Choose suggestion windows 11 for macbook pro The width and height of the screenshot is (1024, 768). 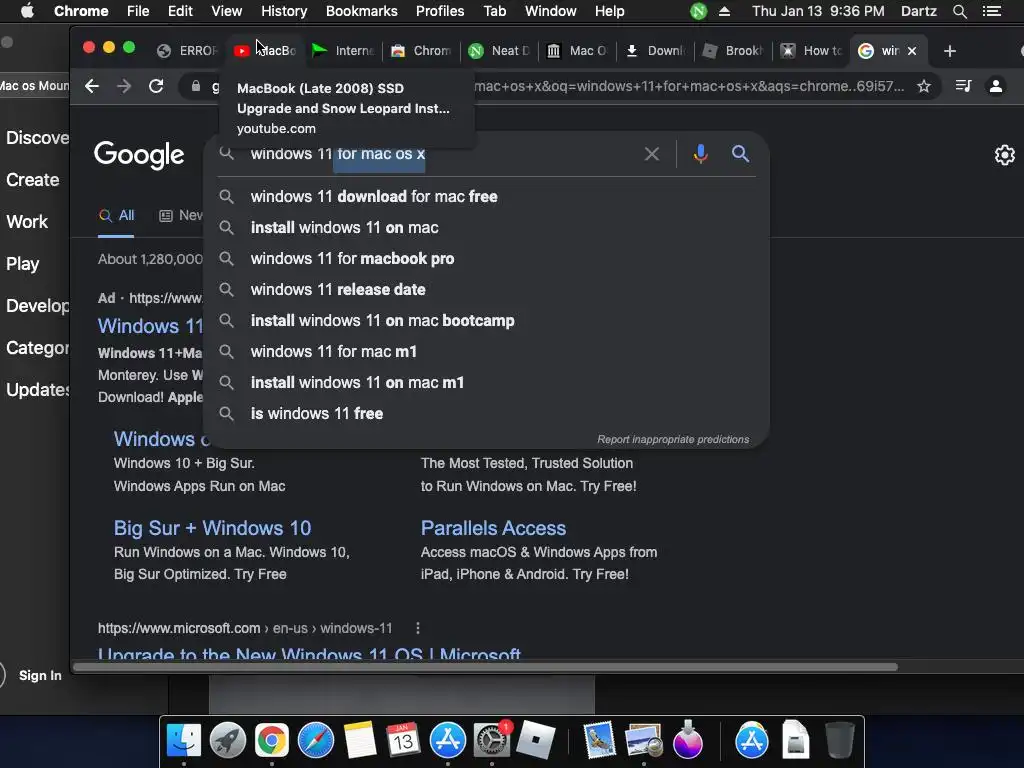pos(487,259)
